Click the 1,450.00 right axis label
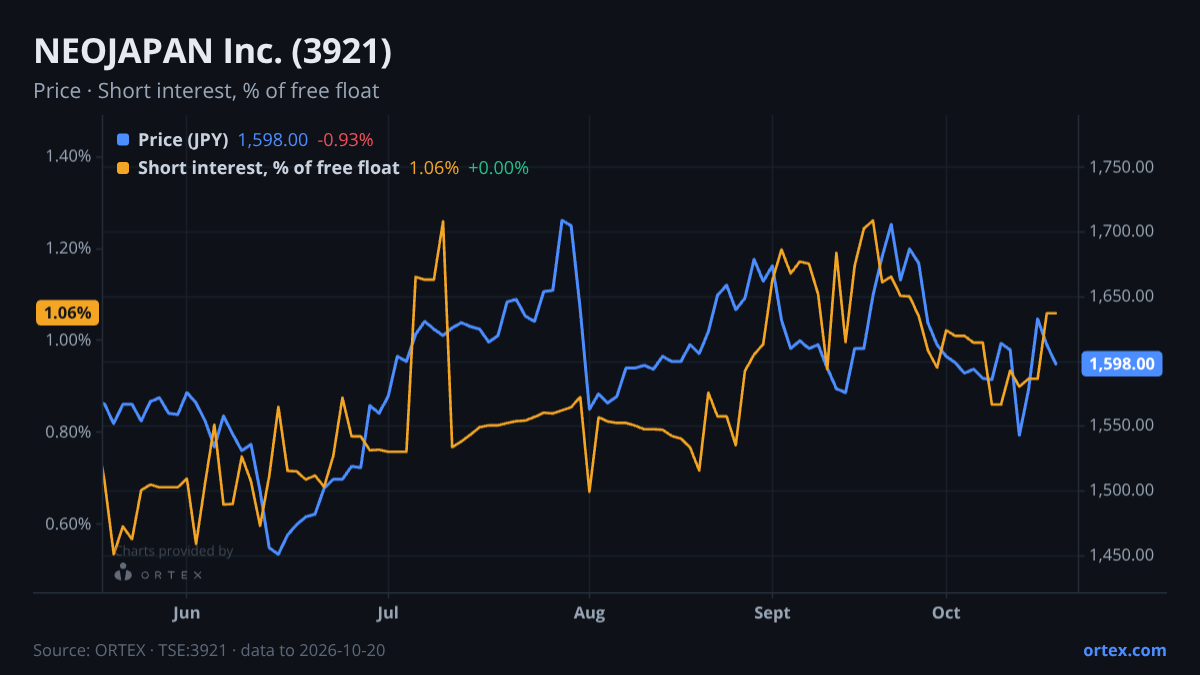 pos(1121,555)
